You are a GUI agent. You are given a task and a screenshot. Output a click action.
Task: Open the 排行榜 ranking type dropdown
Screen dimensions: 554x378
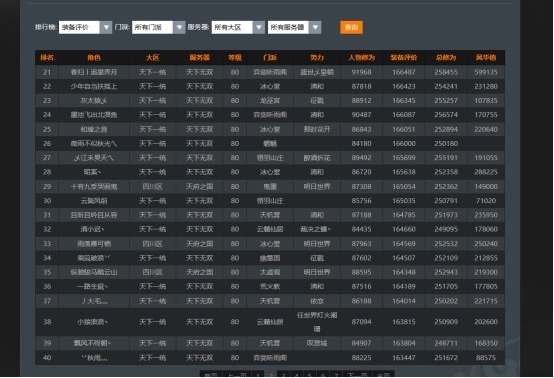[85, 27]
